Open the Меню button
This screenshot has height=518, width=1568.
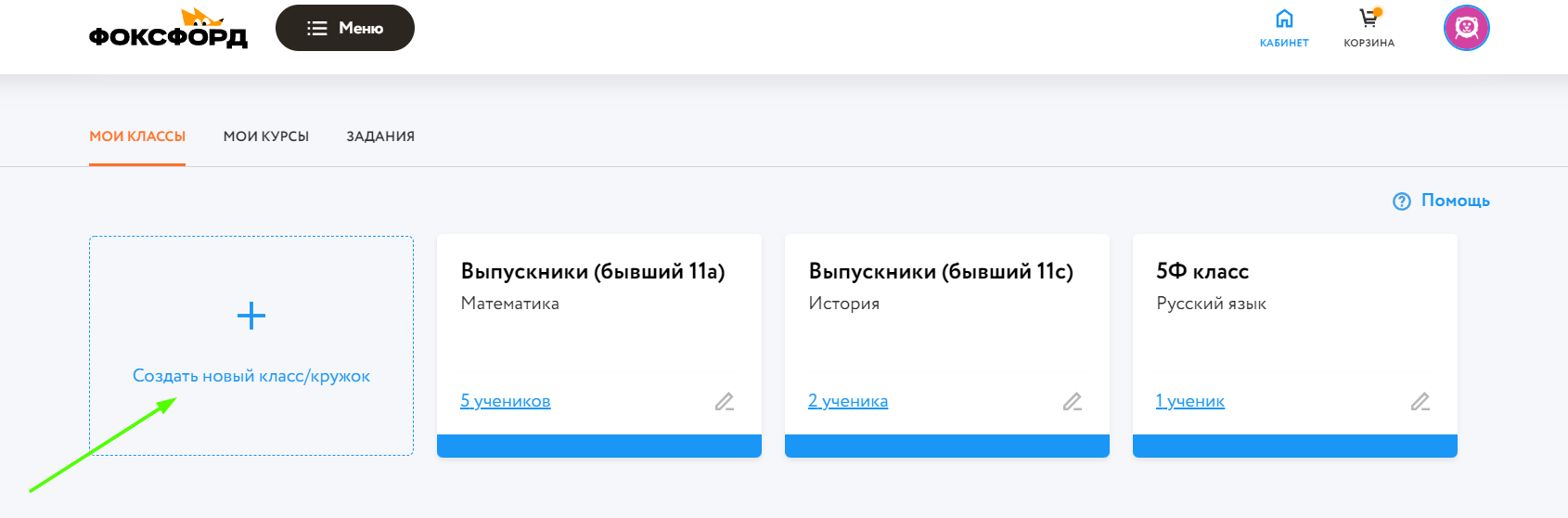click(x=345, y=28)
